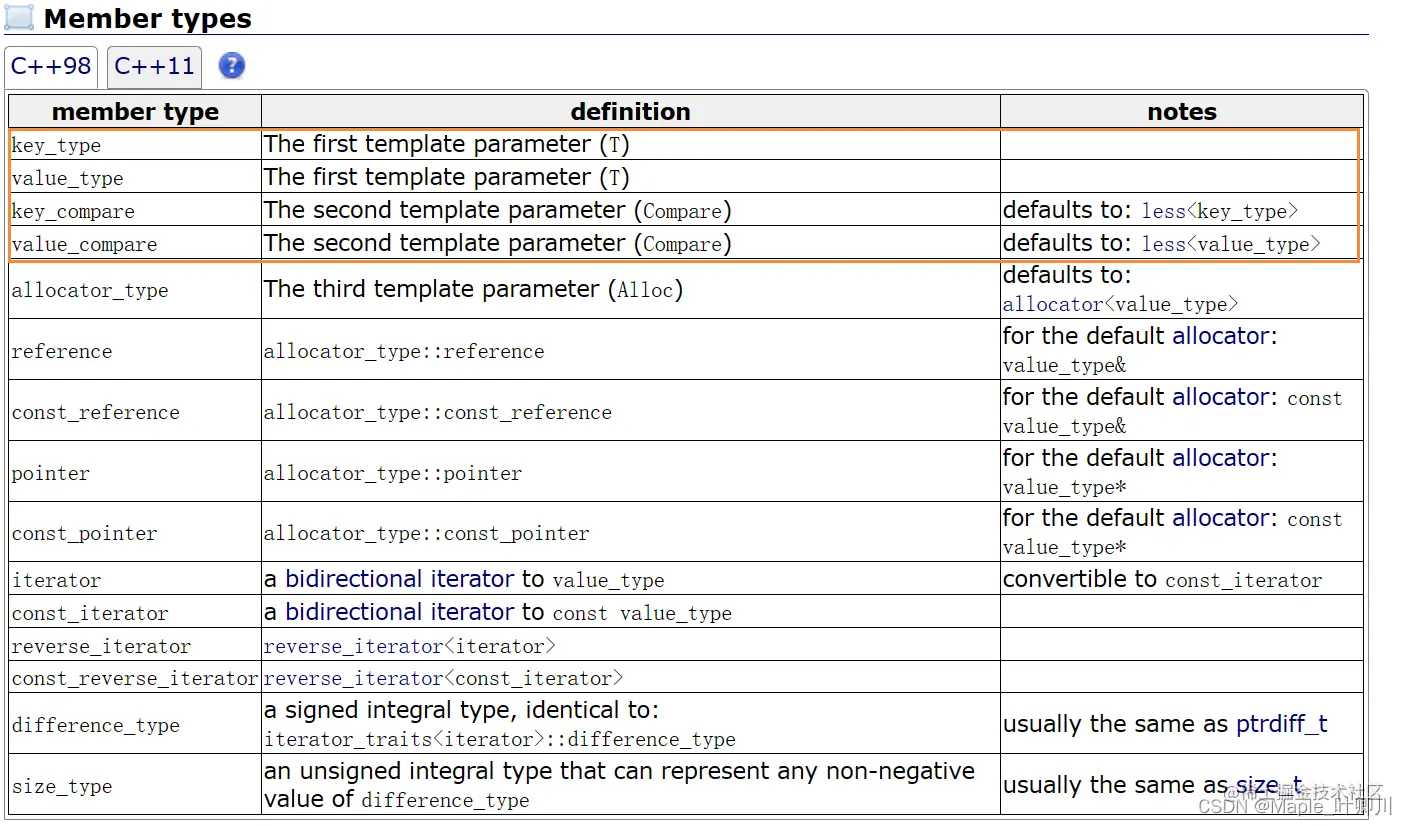Open bidirectional iterator link in const_iterator row
Viewport: 1407px width, 826px height.
click(x=399, y=612)
